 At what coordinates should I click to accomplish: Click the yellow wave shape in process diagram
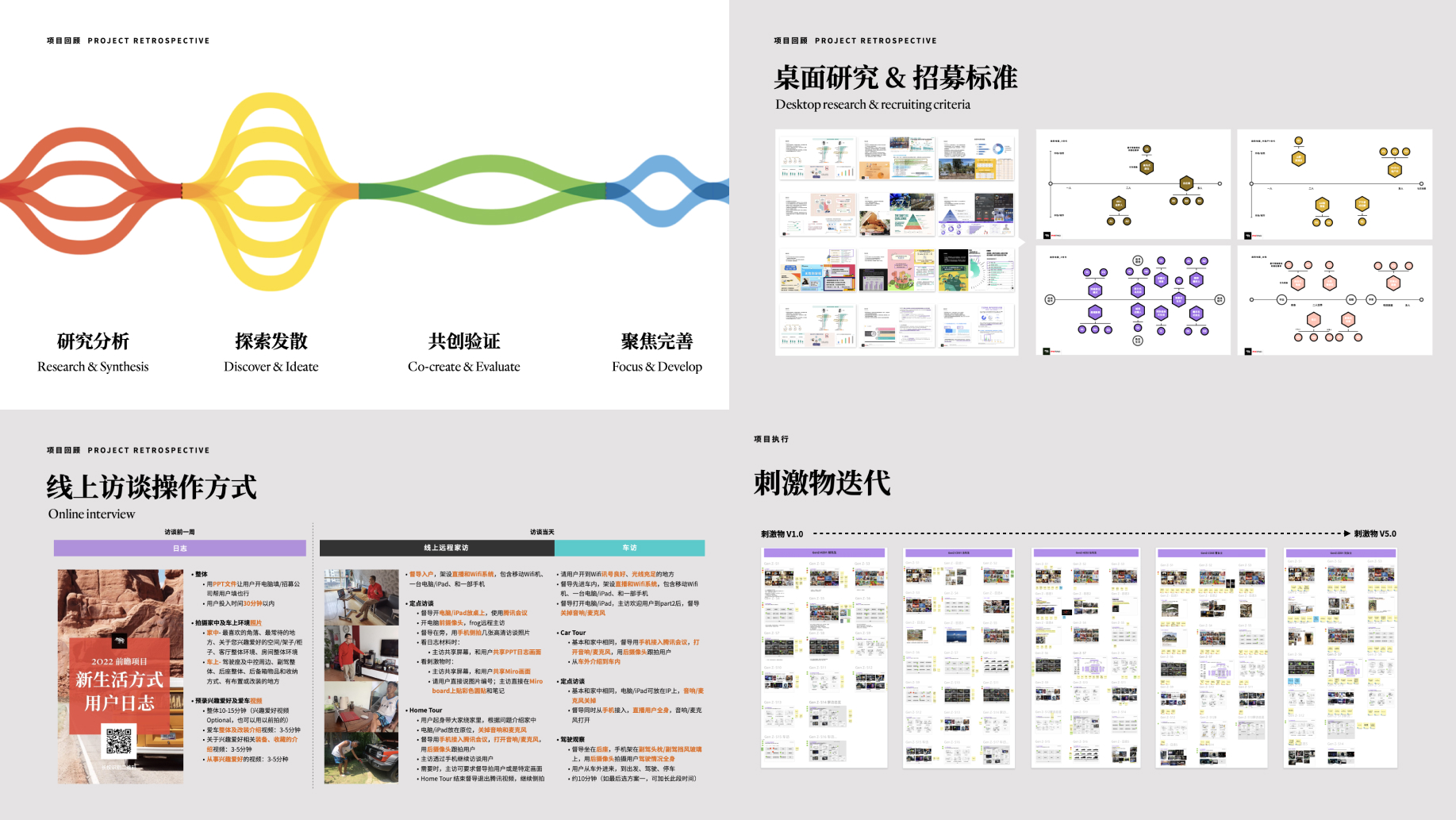click(x=271, y=191)
